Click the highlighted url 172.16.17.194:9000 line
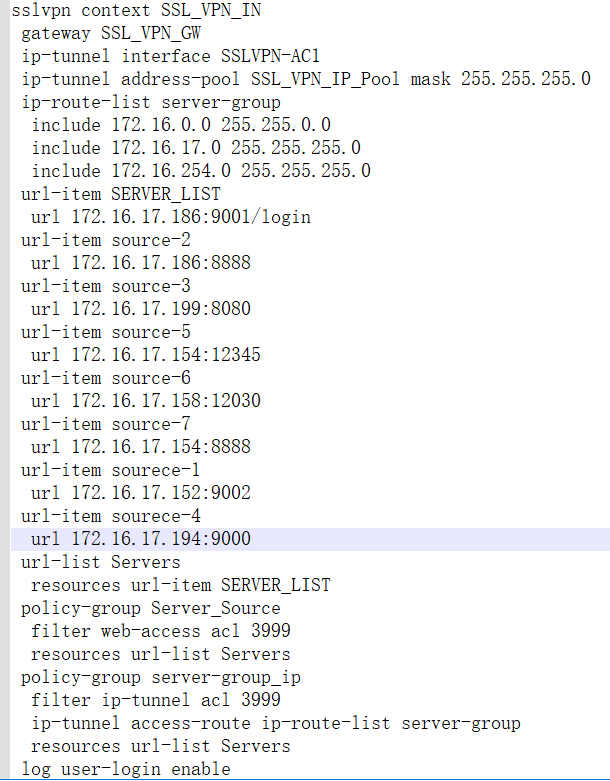This screenshot has height=781, width=610. (140, 539)
